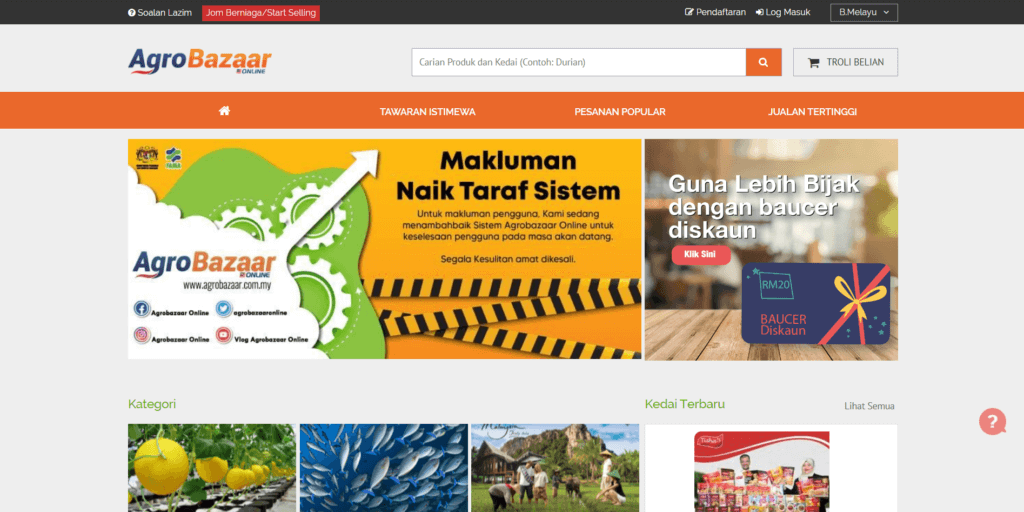Click Jom Berniaga/Start Selling button
1024x512 pixels.
[x=261, y=12]
